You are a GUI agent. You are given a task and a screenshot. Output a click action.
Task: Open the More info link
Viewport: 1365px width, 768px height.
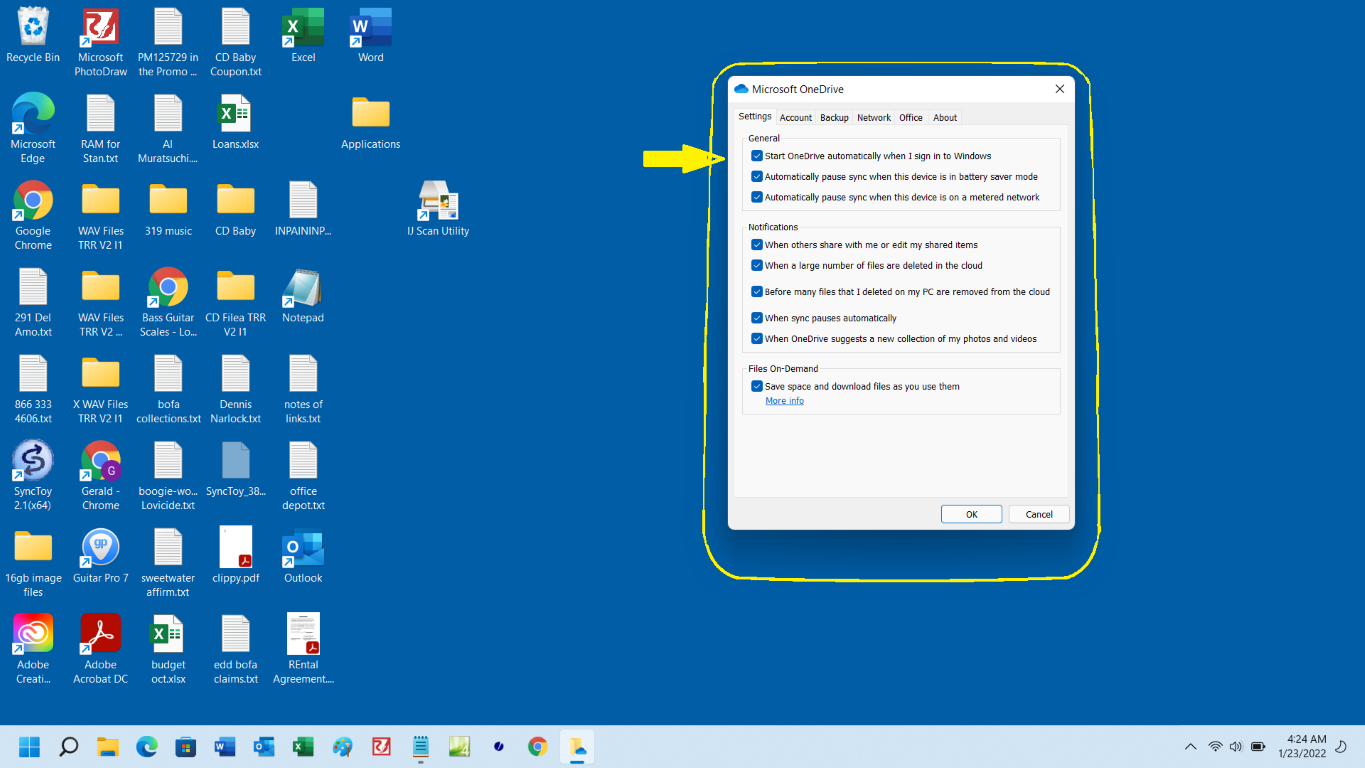(784, 401)
